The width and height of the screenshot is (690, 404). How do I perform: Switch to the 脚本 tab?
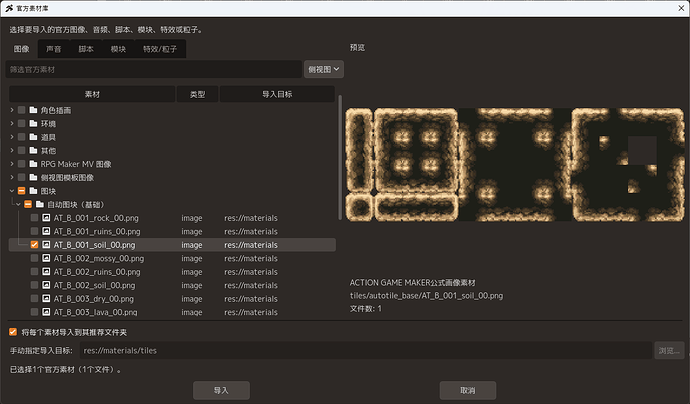tap(86, 49)
